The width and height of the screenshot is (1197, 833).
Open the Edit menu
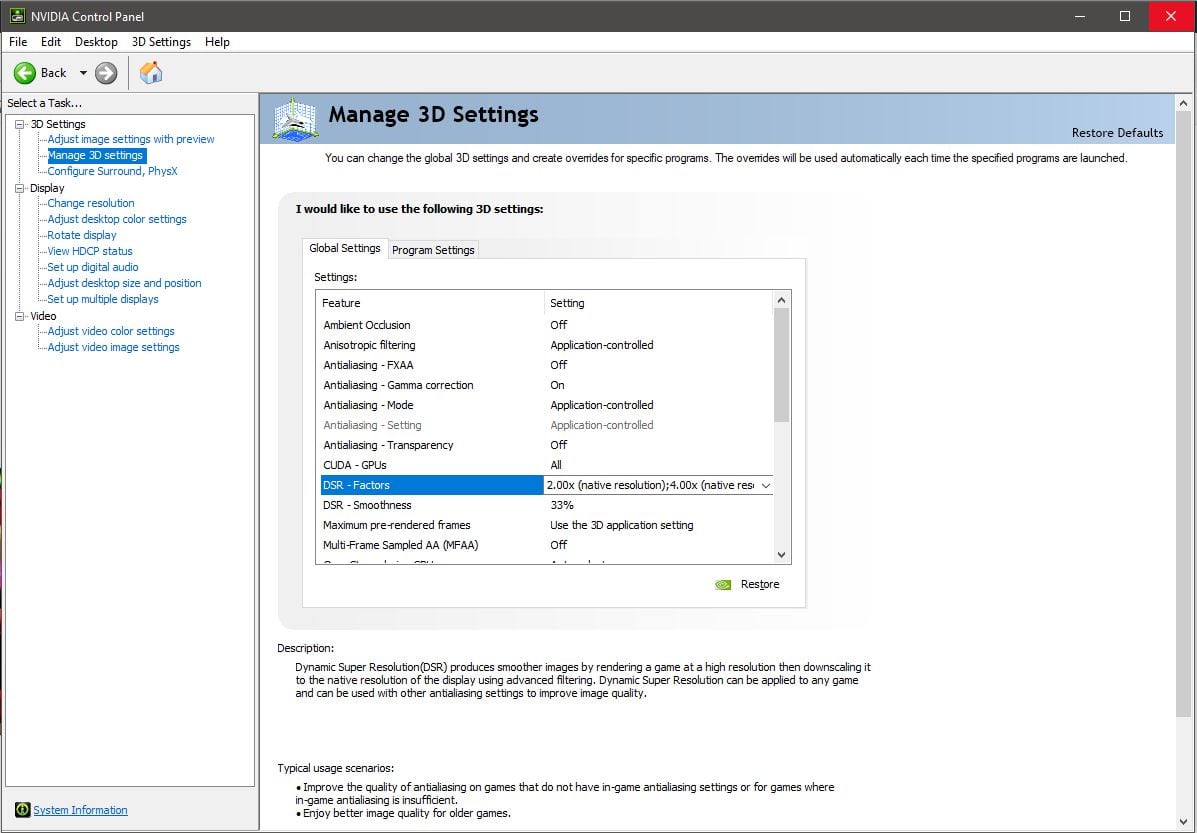(51, 42)
